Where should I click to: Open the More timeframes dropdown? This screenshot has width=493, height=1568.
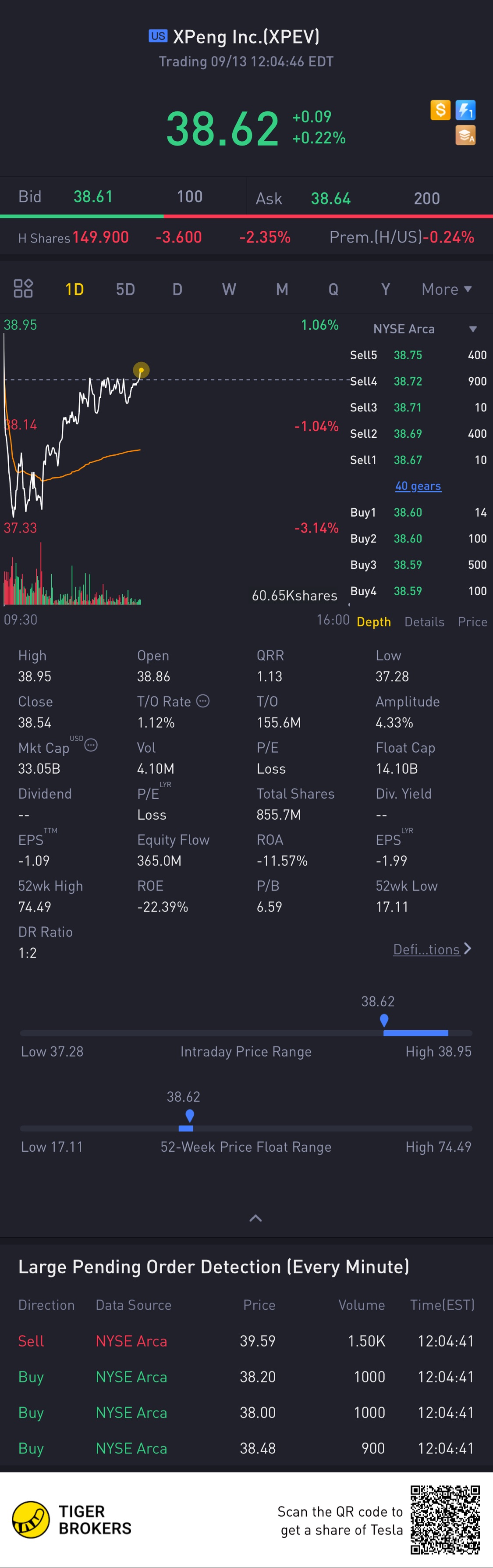tap(447, 289)
